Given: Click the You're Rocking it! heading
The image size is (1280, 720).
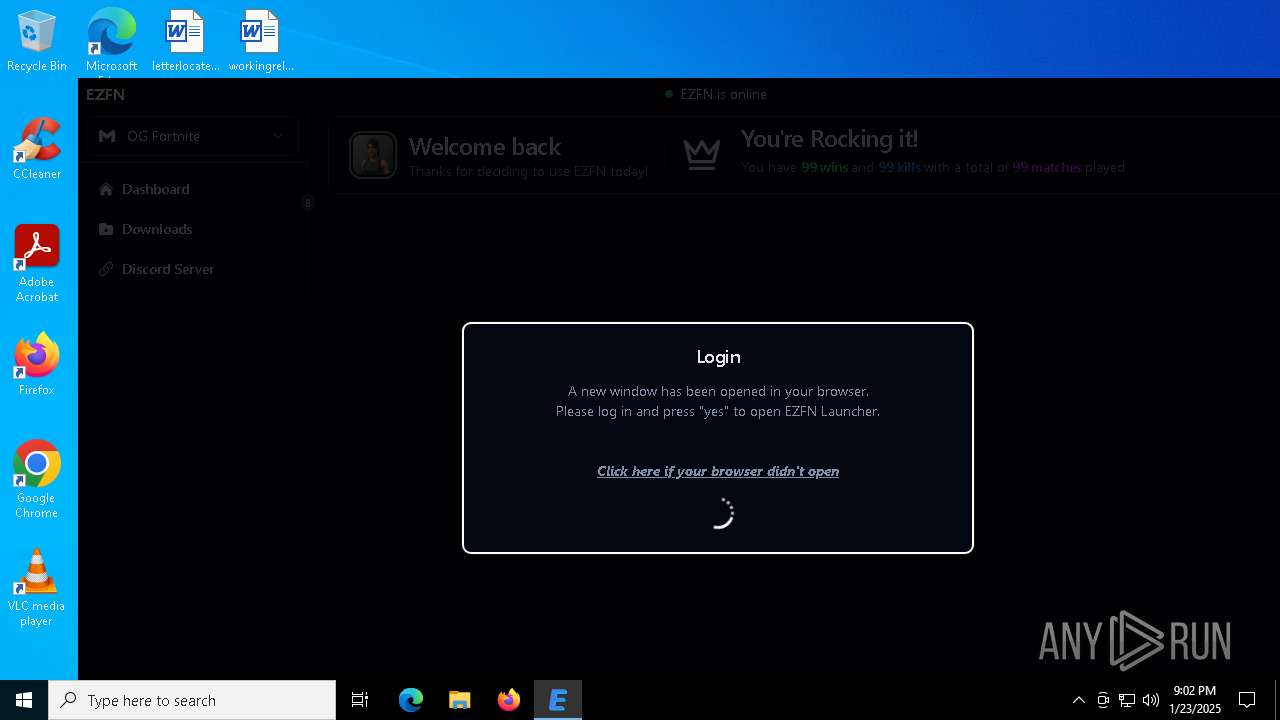Looking at the screenshot, I should click(x=829, y=139).
